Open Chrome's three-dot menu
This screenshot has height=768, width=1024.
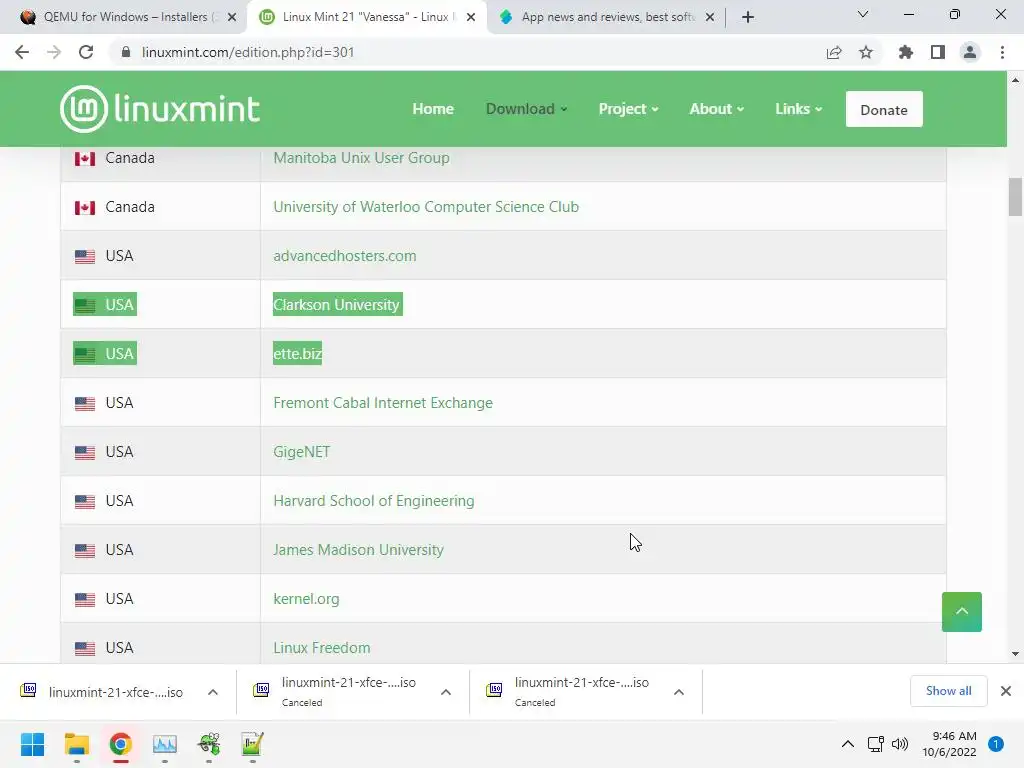[1002, 52]
